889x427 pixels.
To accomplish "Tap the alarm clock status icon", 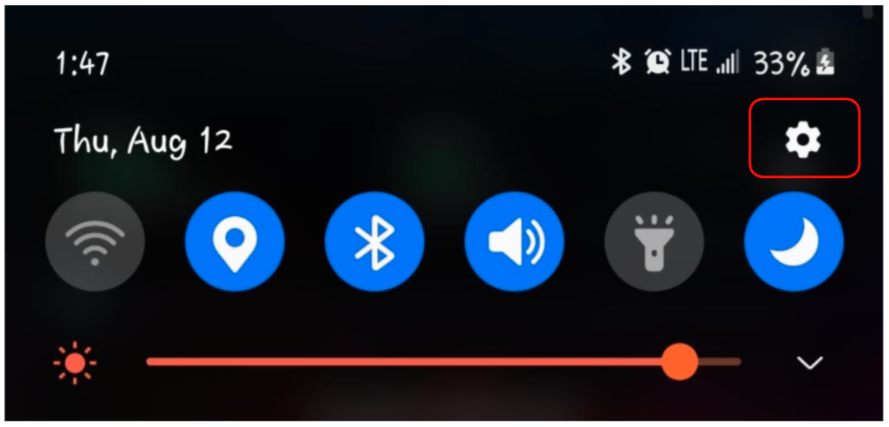I will point(658,62).
